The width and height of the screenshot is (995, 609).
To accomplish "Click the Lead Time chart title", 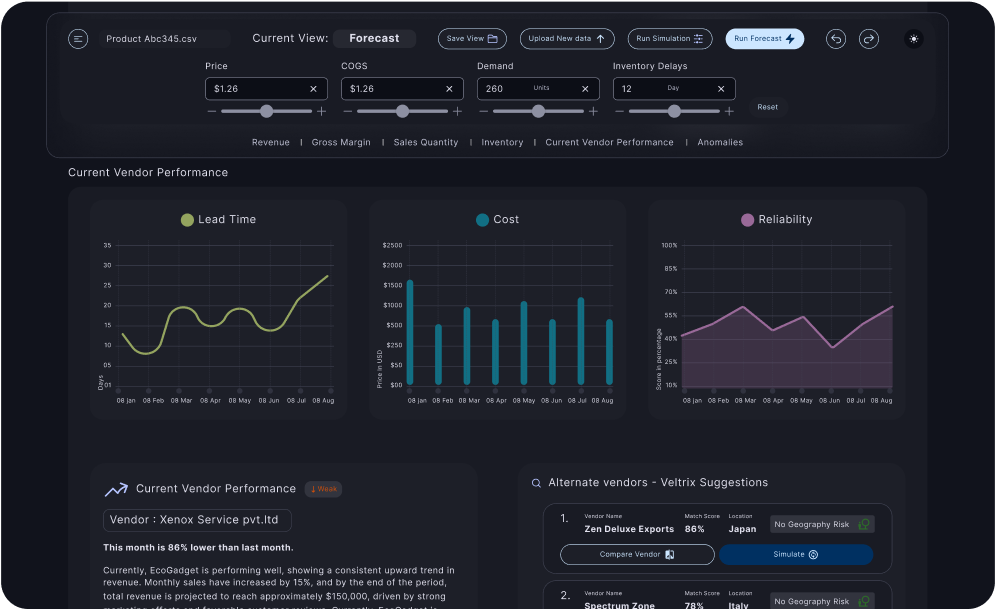I will (x=227, y=219).
